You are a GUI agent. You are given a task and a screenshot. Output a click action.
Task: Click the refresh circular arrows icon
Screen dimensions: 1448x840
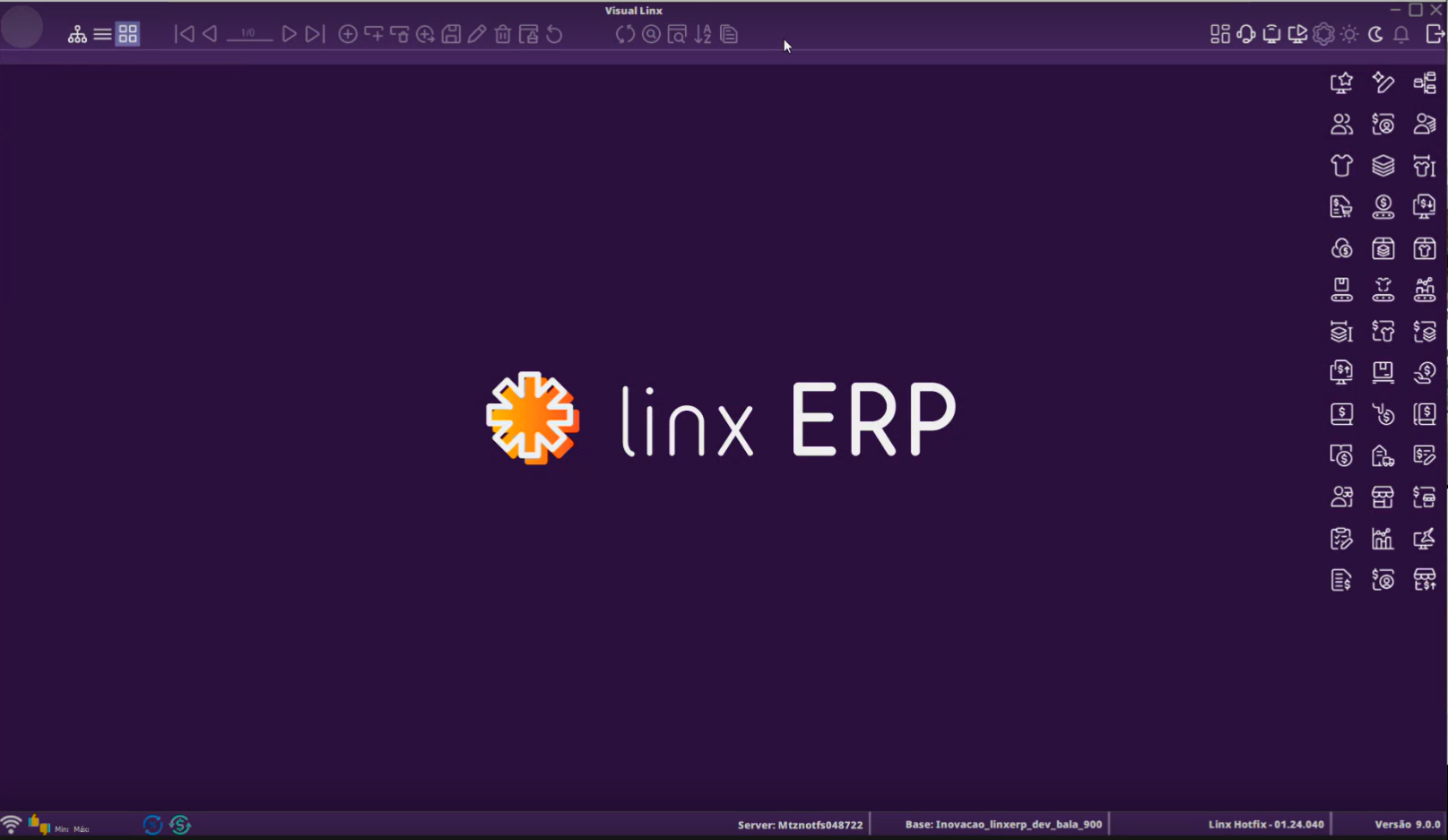[x=625, y=34]
